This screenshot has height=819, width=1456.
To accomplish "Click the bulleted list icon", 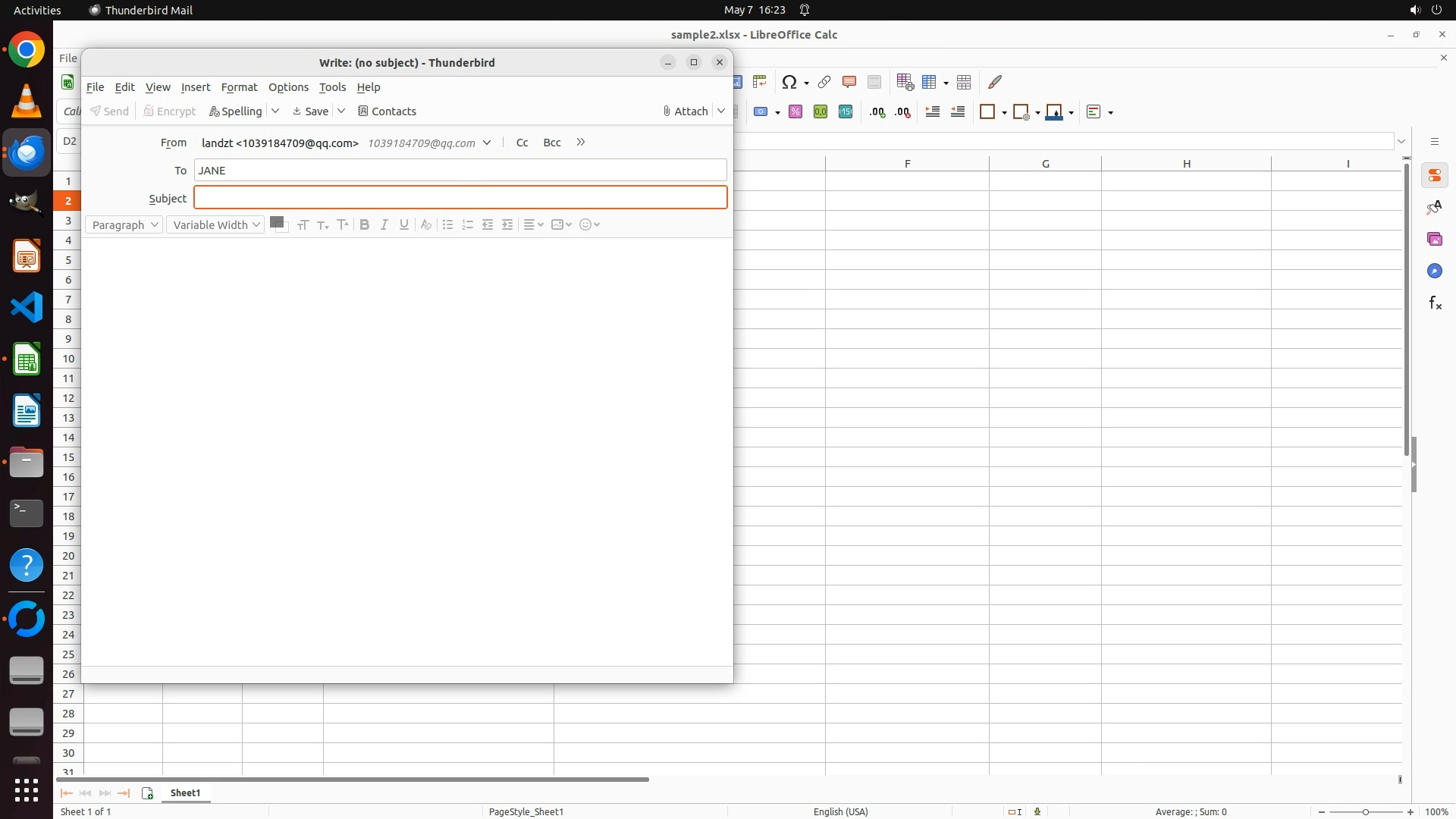I will point(447,224).
